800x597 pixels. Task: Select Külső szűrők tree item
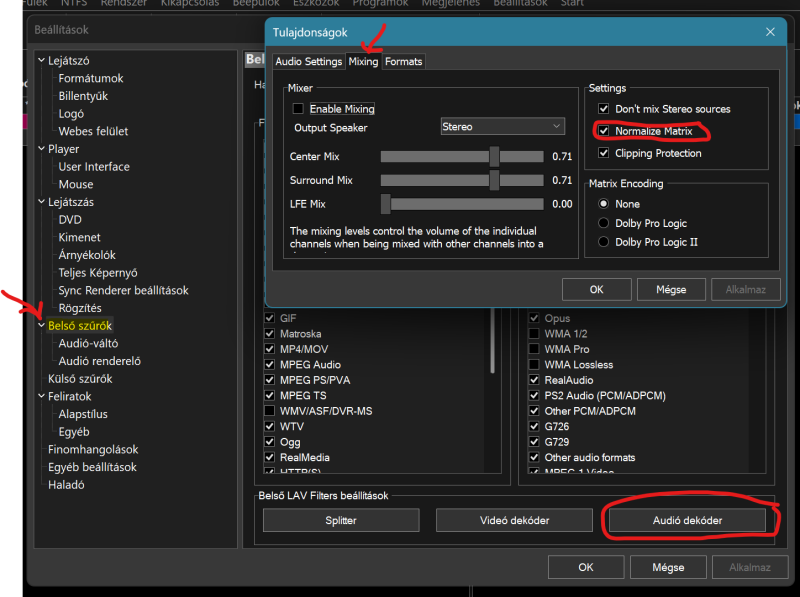click(x=80, y=379)
